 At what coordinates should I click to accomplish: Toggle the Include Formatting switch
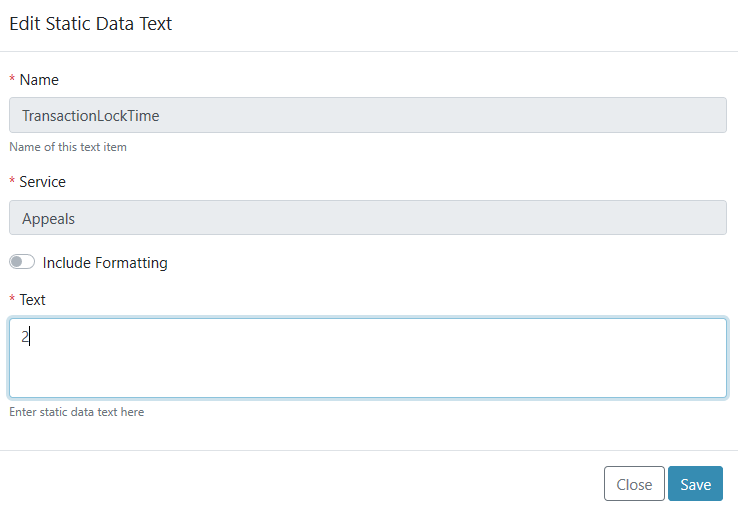tap(22, 263)
